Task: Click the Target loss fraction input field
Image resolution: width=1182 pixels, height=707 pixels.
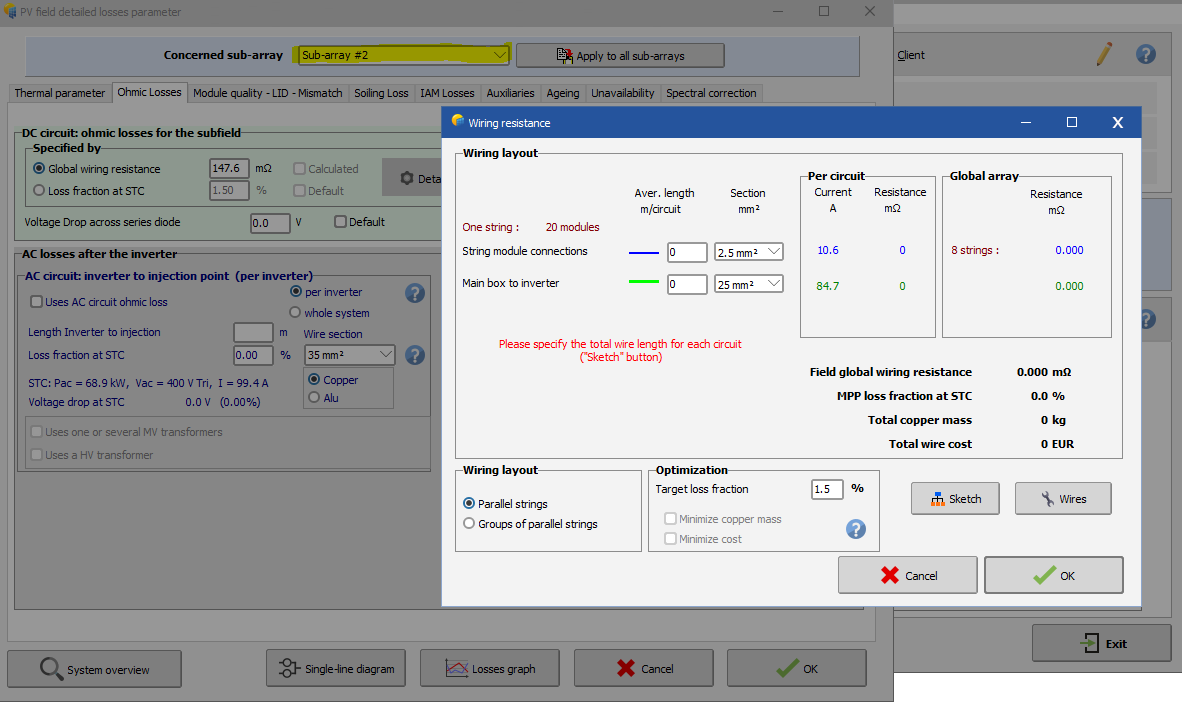Action: [x=826, y=489]
